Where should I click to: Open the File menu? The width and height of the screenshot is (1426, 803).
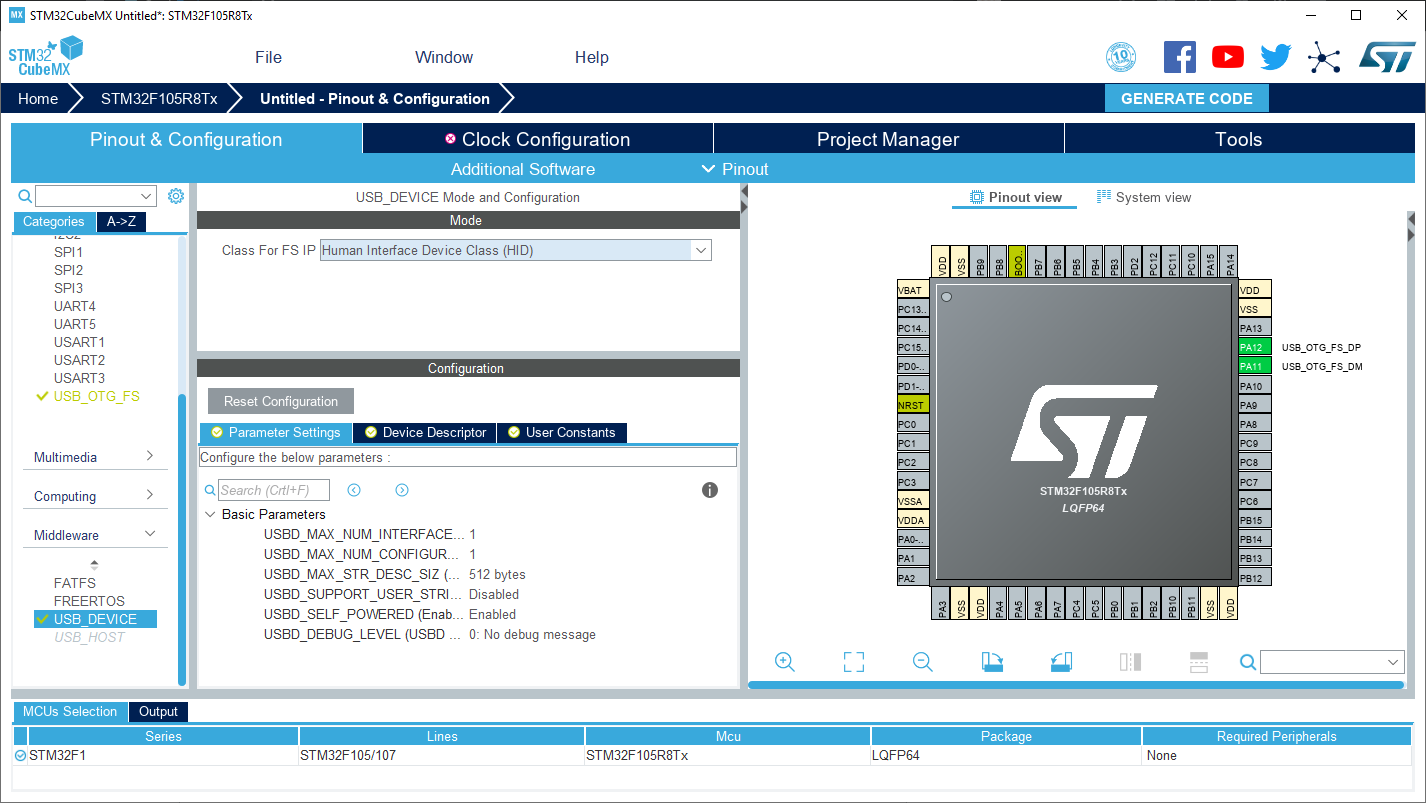(x=268, y=57)
